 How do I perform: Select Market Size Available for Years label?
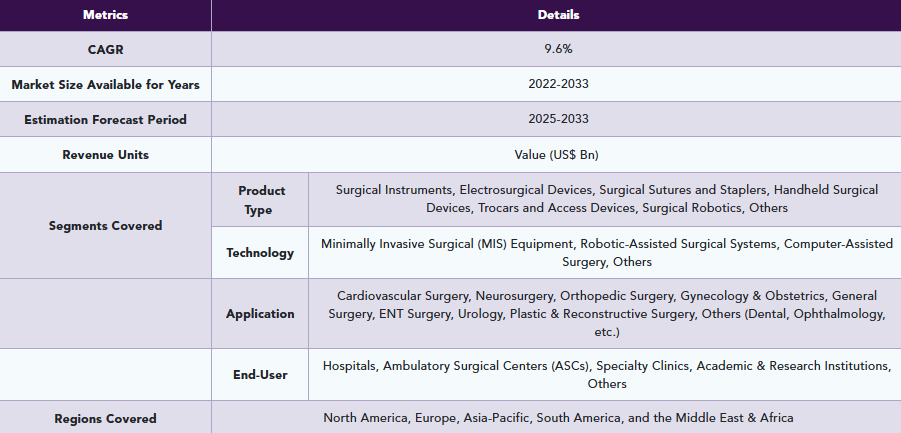pos(105,84)
